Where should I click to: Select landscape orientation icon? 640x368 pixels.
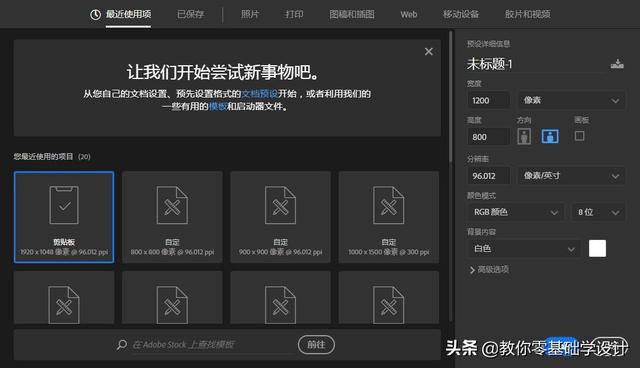(550, 136)
